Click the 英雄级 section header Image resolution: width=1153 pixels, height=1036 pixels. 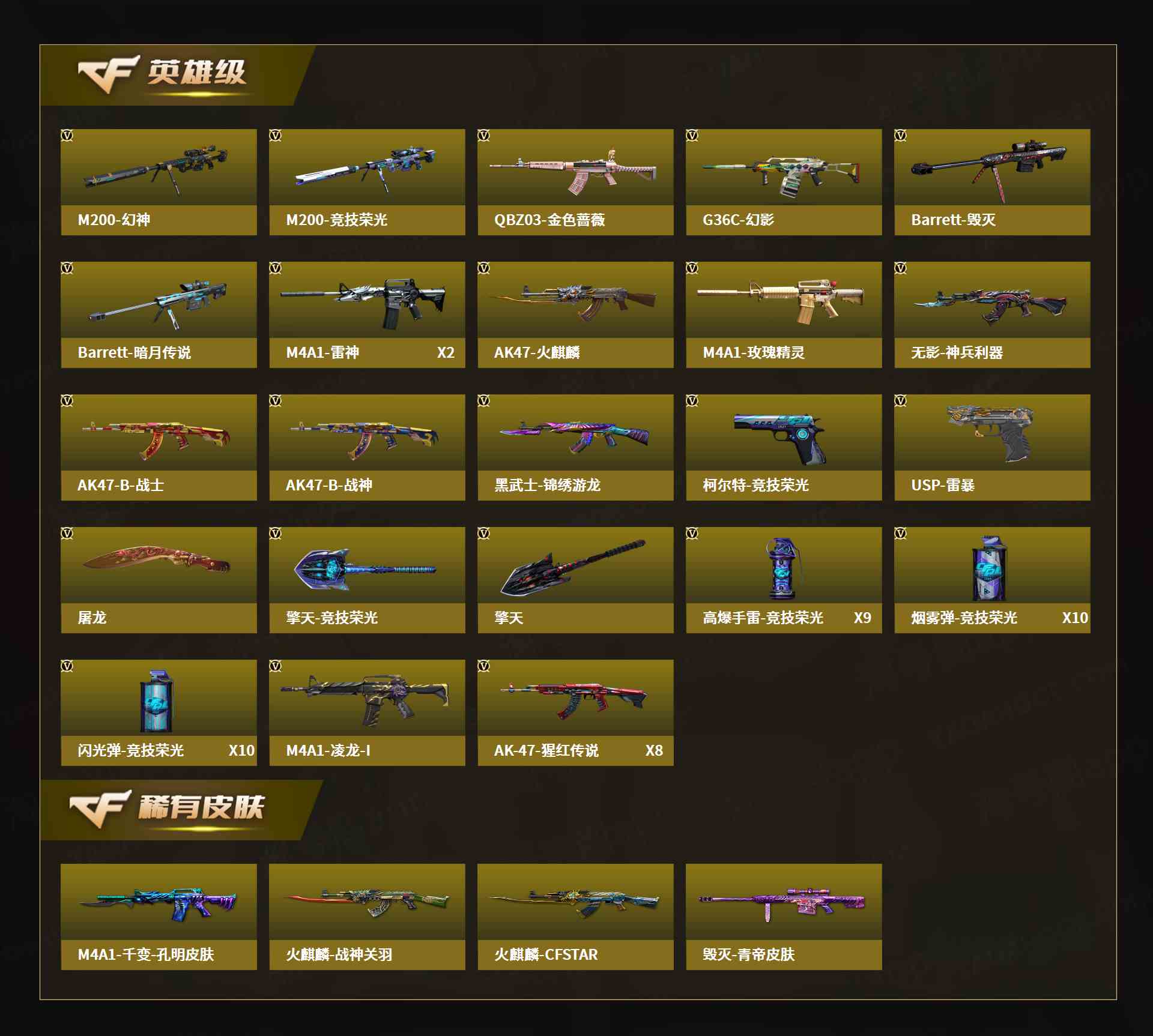point(178,75)
